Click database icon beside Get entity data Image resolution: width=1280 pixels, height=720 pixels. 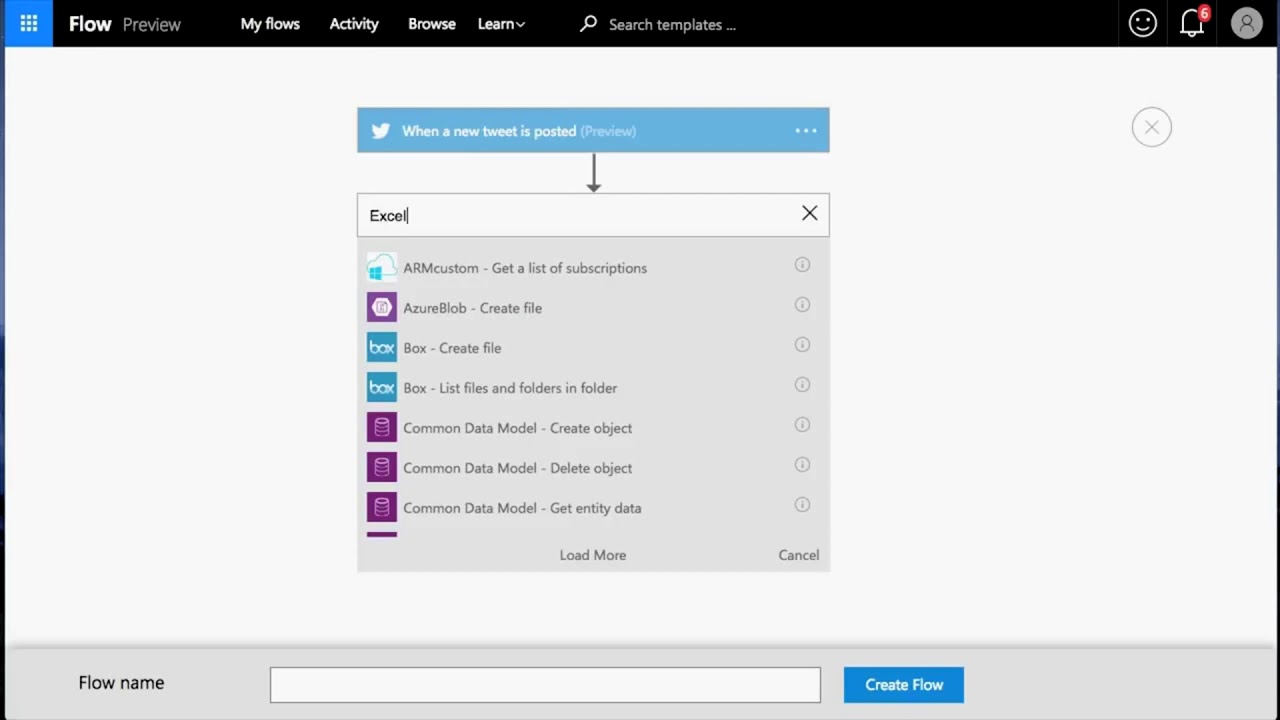coord(381,508)
